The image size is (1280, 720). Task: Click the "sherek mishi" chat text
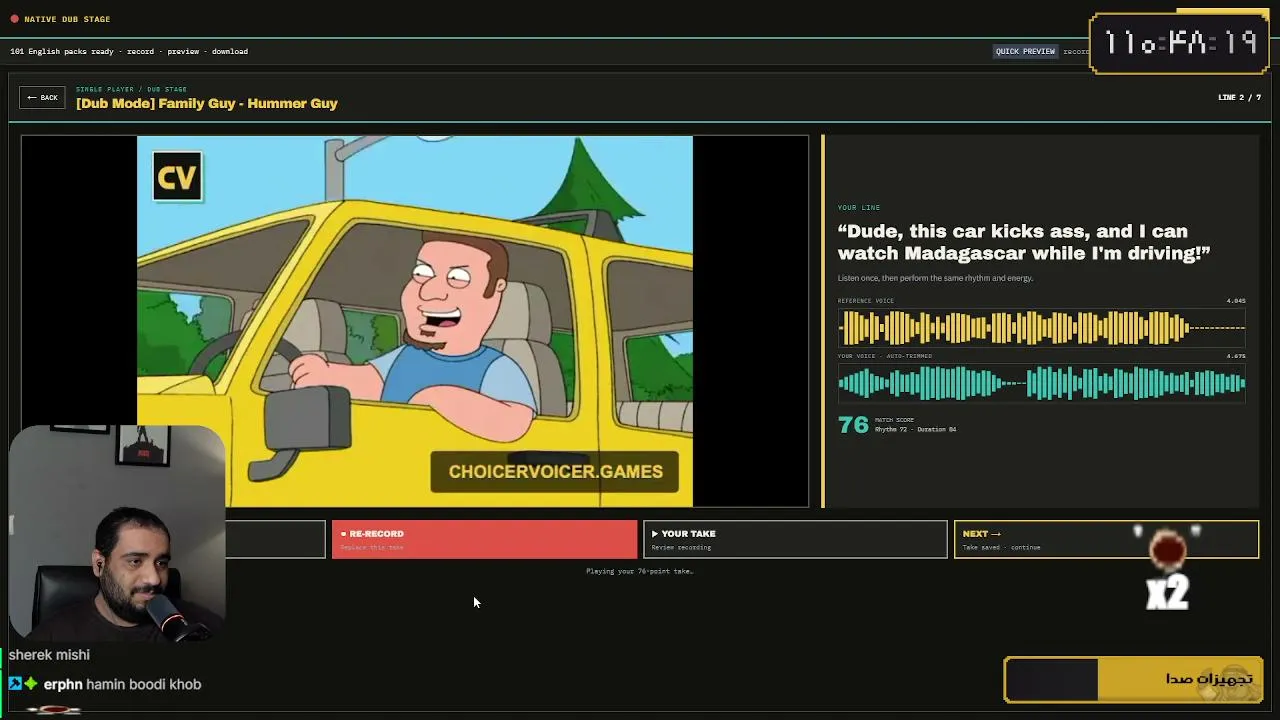50,655
